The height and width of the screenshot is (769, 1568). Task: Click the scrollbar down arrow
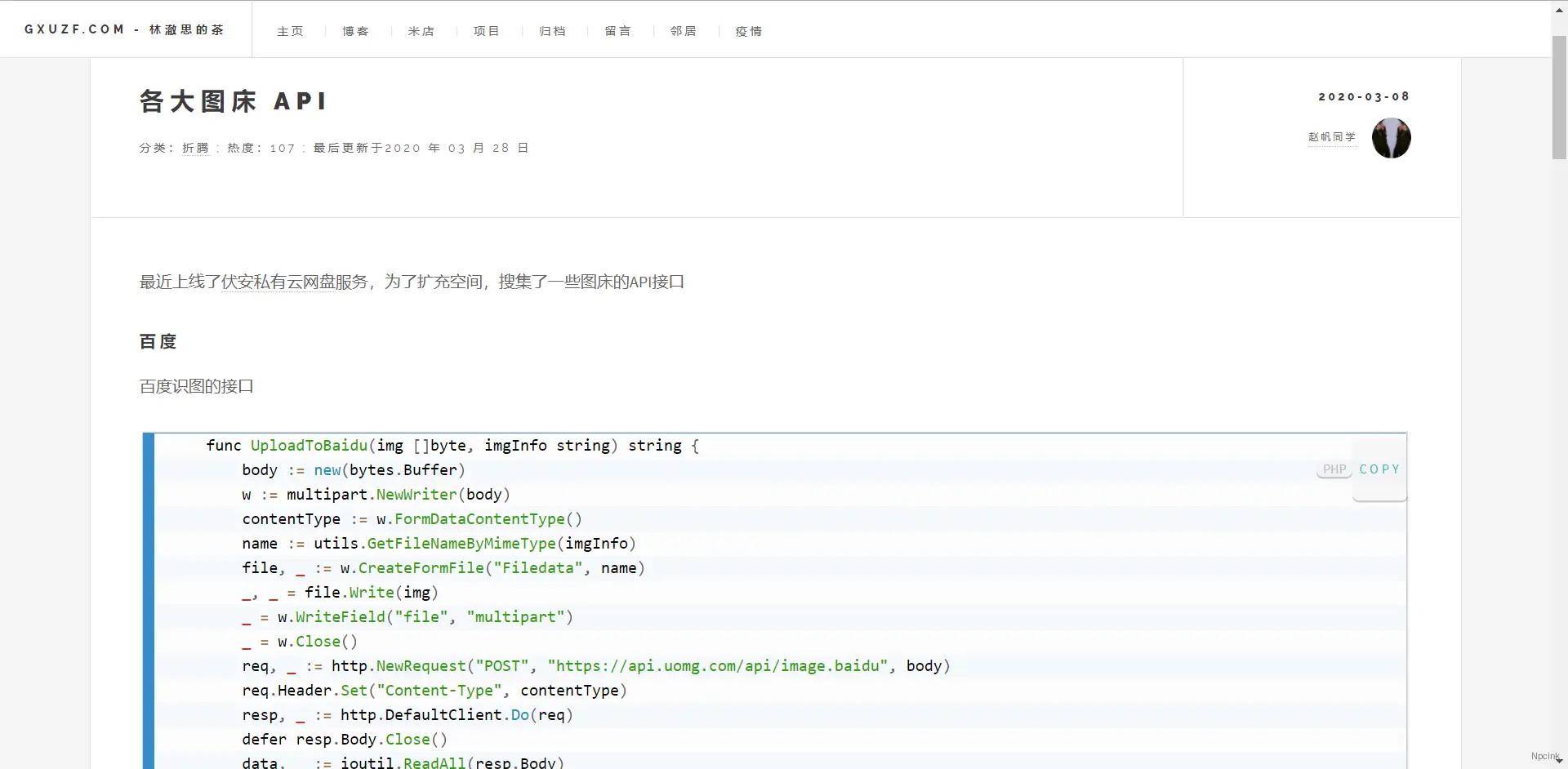coord(1559,761)
